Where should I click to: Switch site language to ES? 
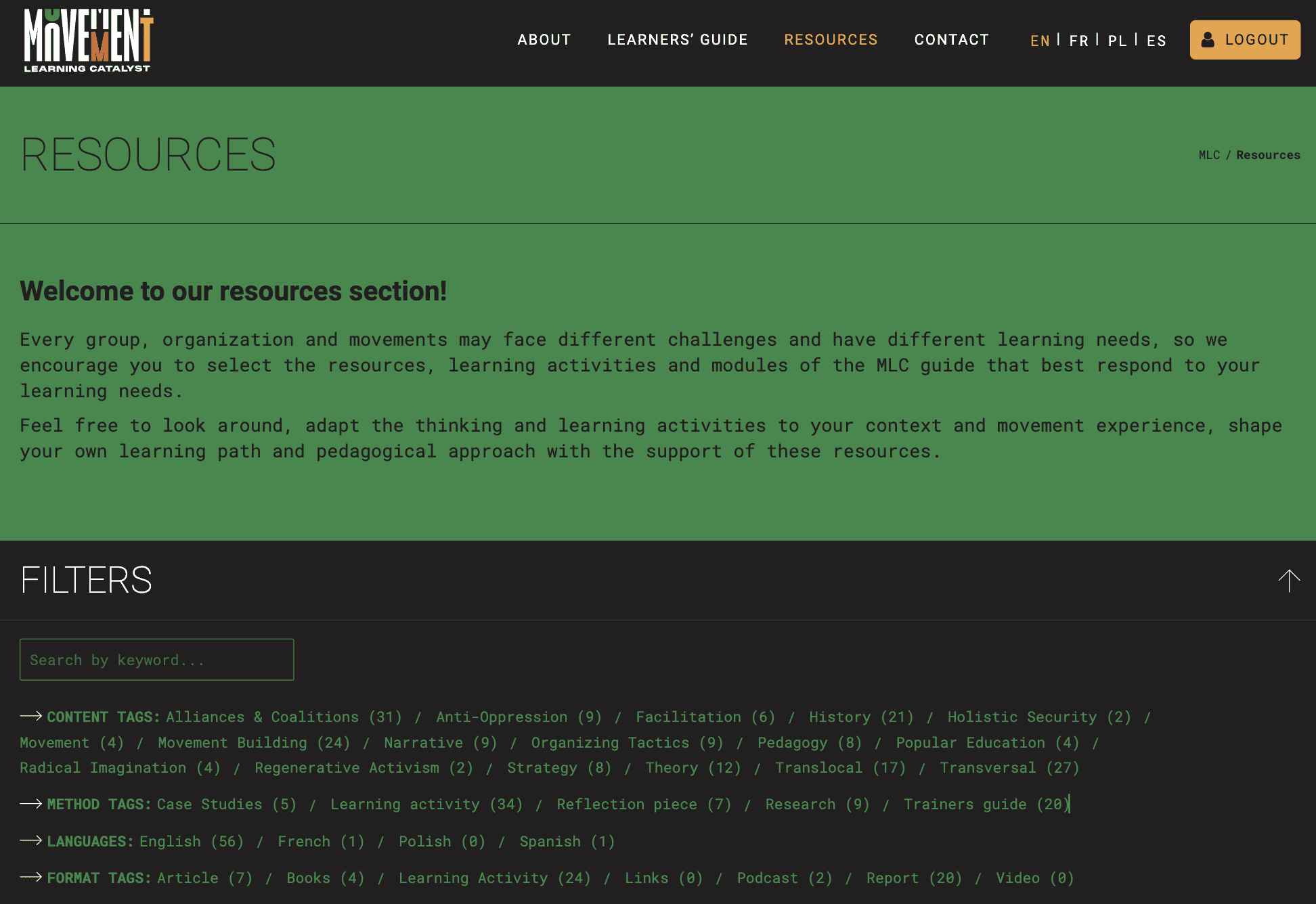(1156, 41)
